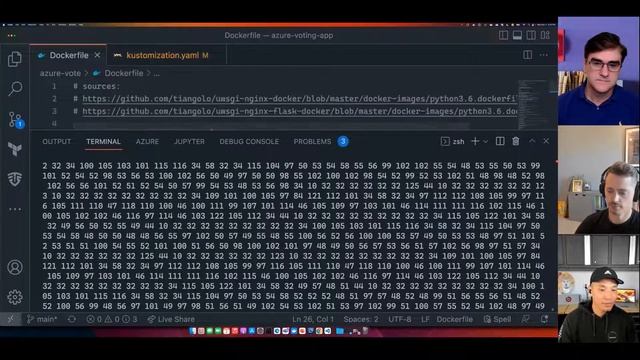Start a Live Share session
Image resolution: width=640 pixels, height=360 pixels.
point(171,319)
